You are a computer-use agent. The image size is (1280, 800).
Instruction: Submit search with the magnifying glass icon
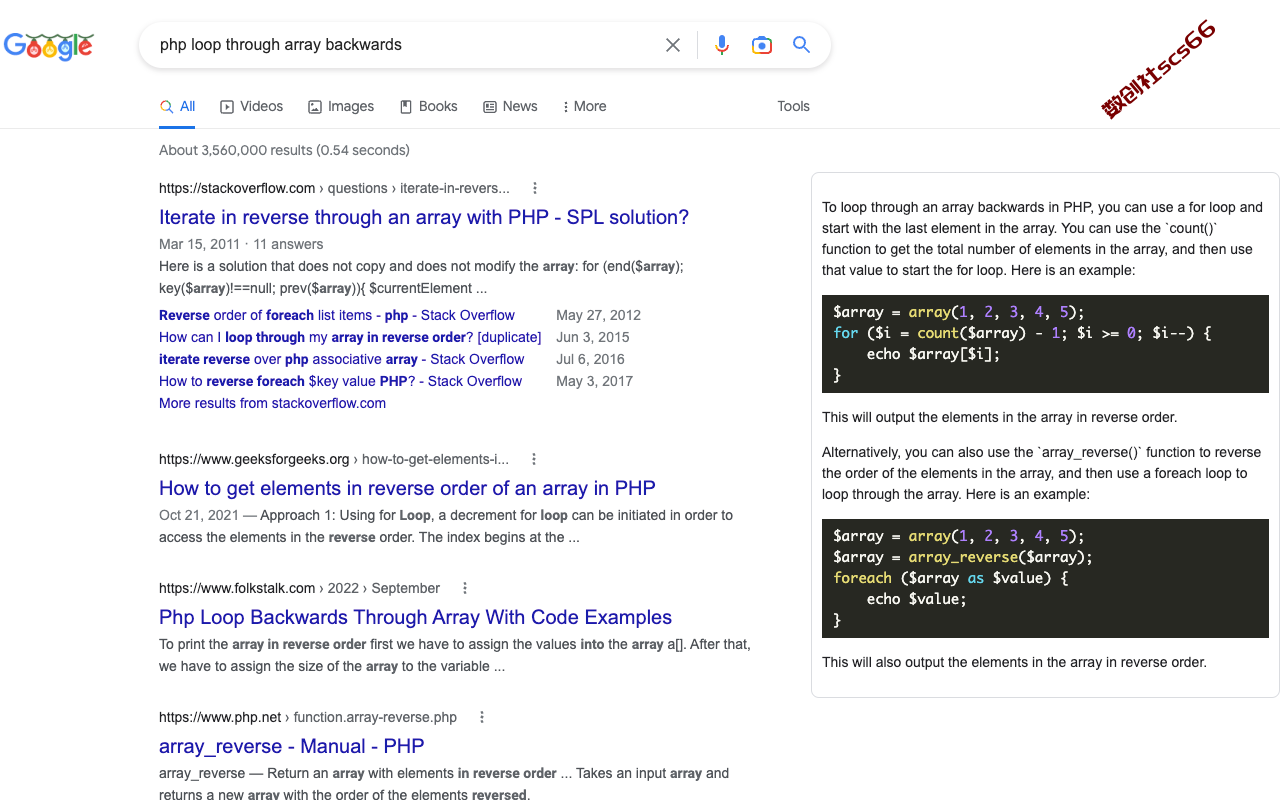point(801,45)
